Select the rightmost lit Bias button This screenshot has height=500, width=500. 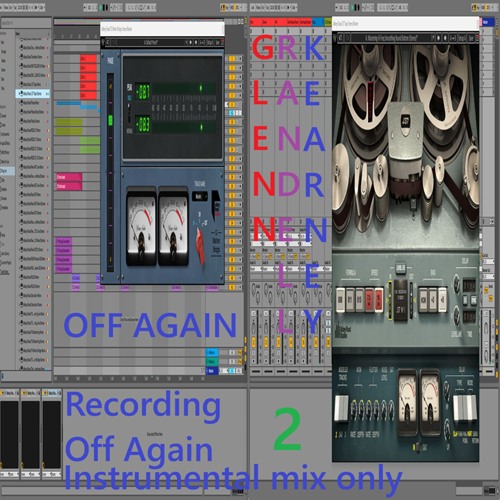tap(442, 299)
